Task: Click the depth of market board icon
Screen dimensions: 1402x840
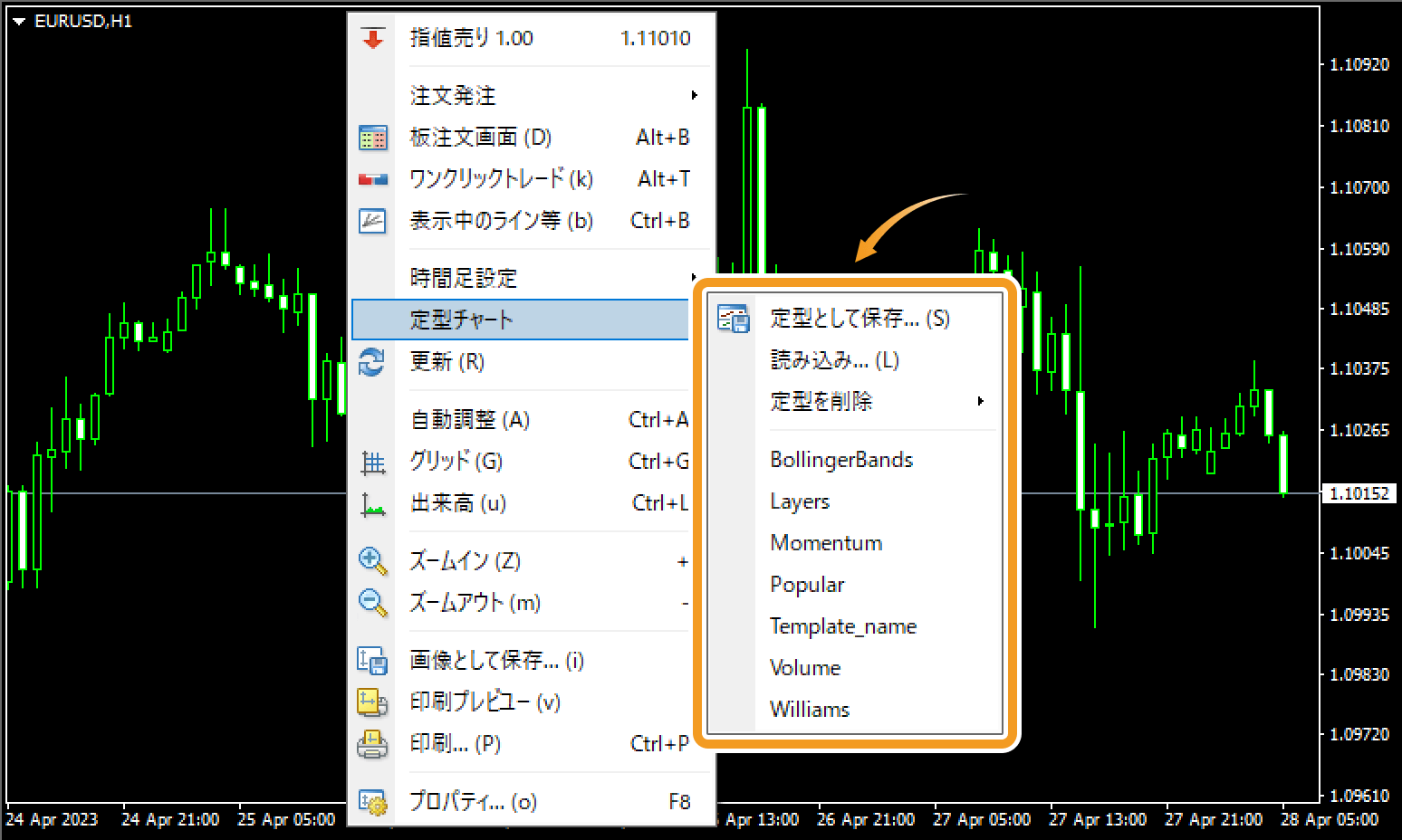Action: (x=372, y=138)
